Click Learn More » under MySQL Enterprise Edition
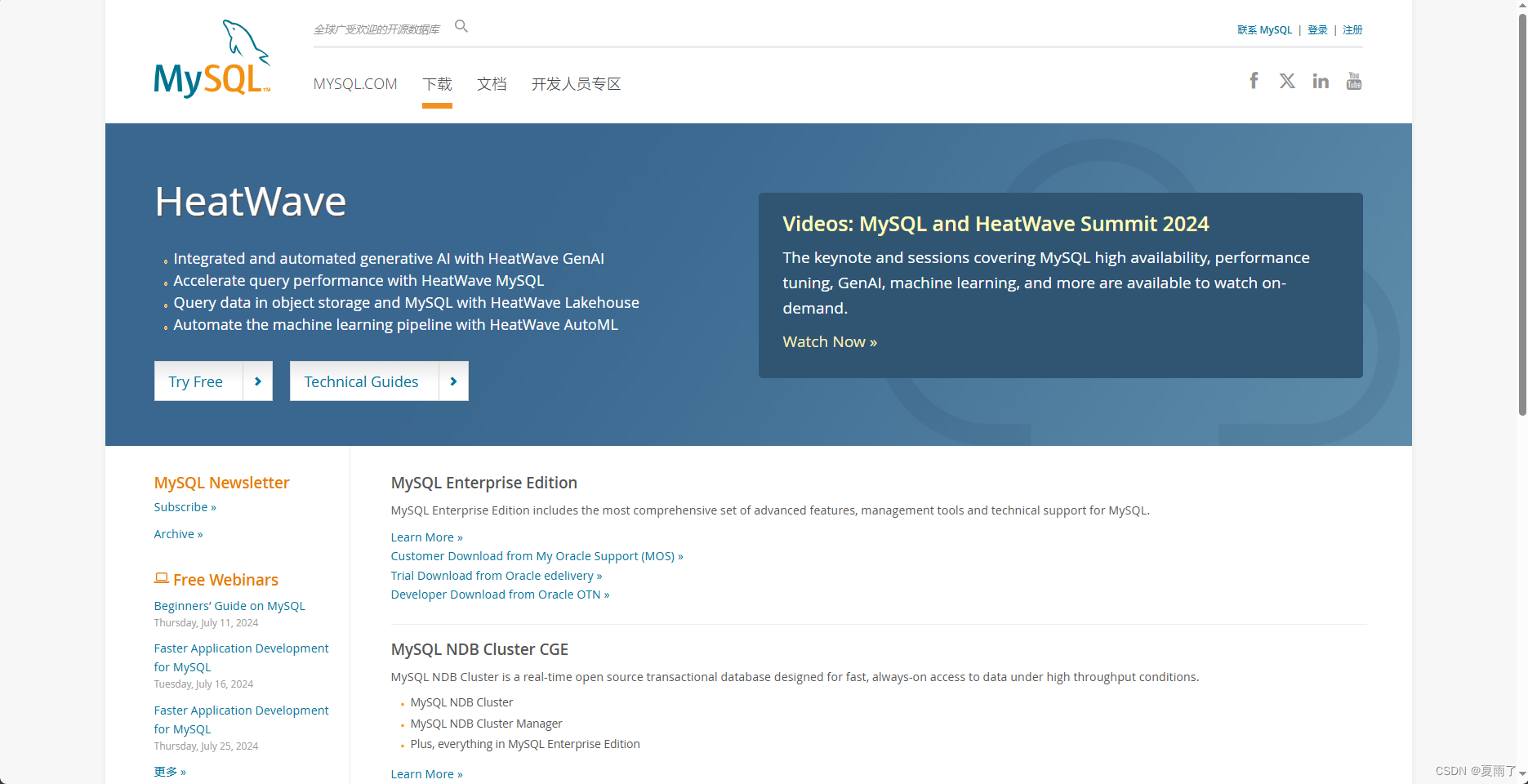This screenshot has width=1528, height=784. 426,537
